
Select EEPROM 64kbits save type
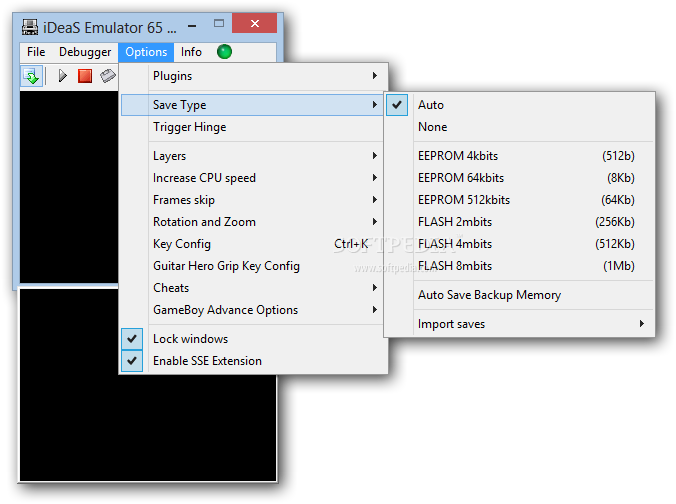pyautogui.click(x=520, y=178)
